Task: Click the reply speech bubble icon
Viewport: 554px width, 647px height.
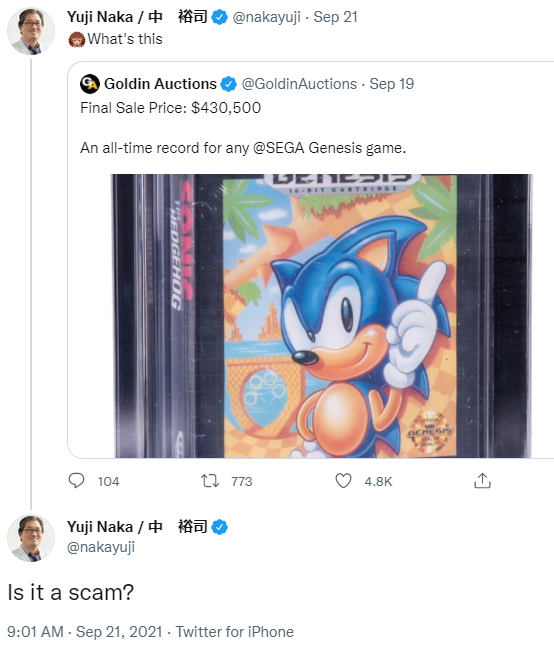Action: 76,481
